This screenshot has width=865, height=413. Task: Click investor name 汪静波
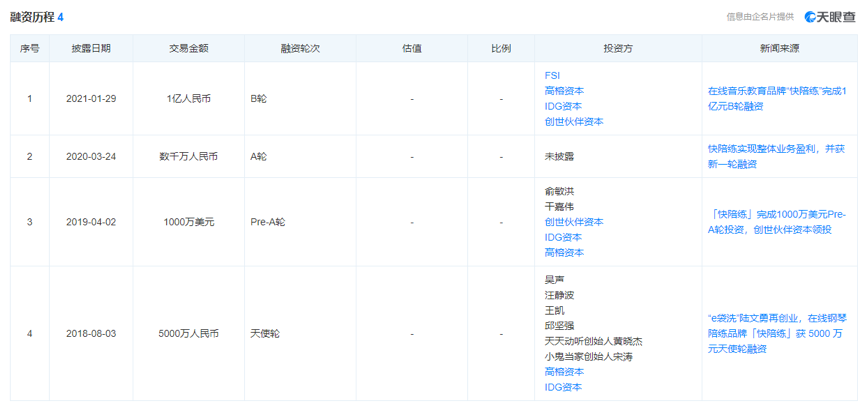[x=559, y=294]
